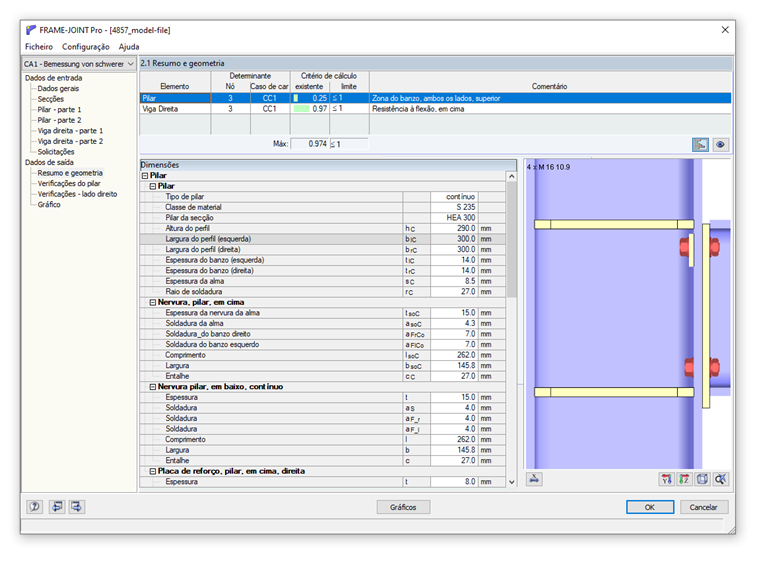
Task: Click the upper red bolt in graphic
Action: click(x=685, y=247)
